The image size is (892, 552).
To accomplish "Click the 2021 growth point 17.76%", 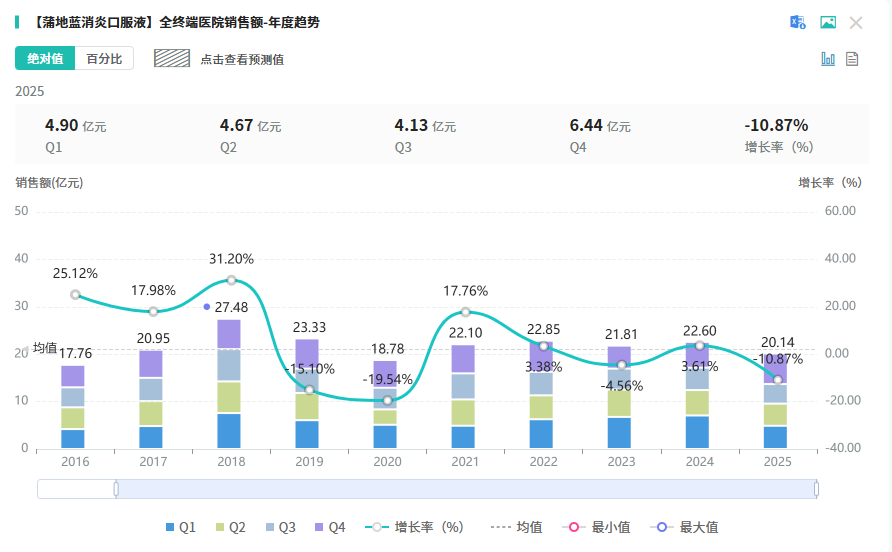I will (465, 312).
